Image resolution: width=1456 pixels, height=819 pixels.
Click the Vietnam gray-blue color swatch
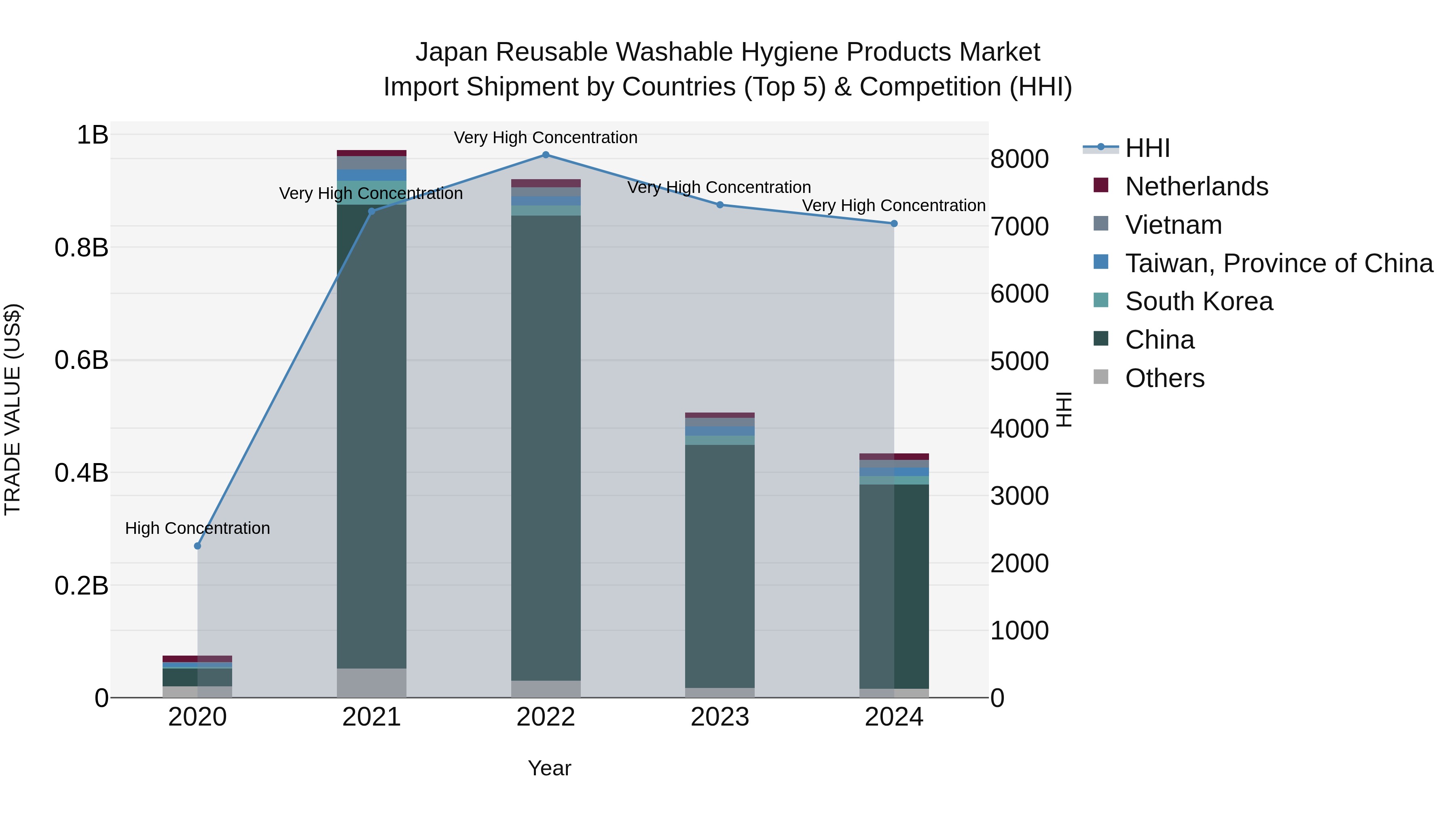pyautogui.click(x=1101, y=223)
